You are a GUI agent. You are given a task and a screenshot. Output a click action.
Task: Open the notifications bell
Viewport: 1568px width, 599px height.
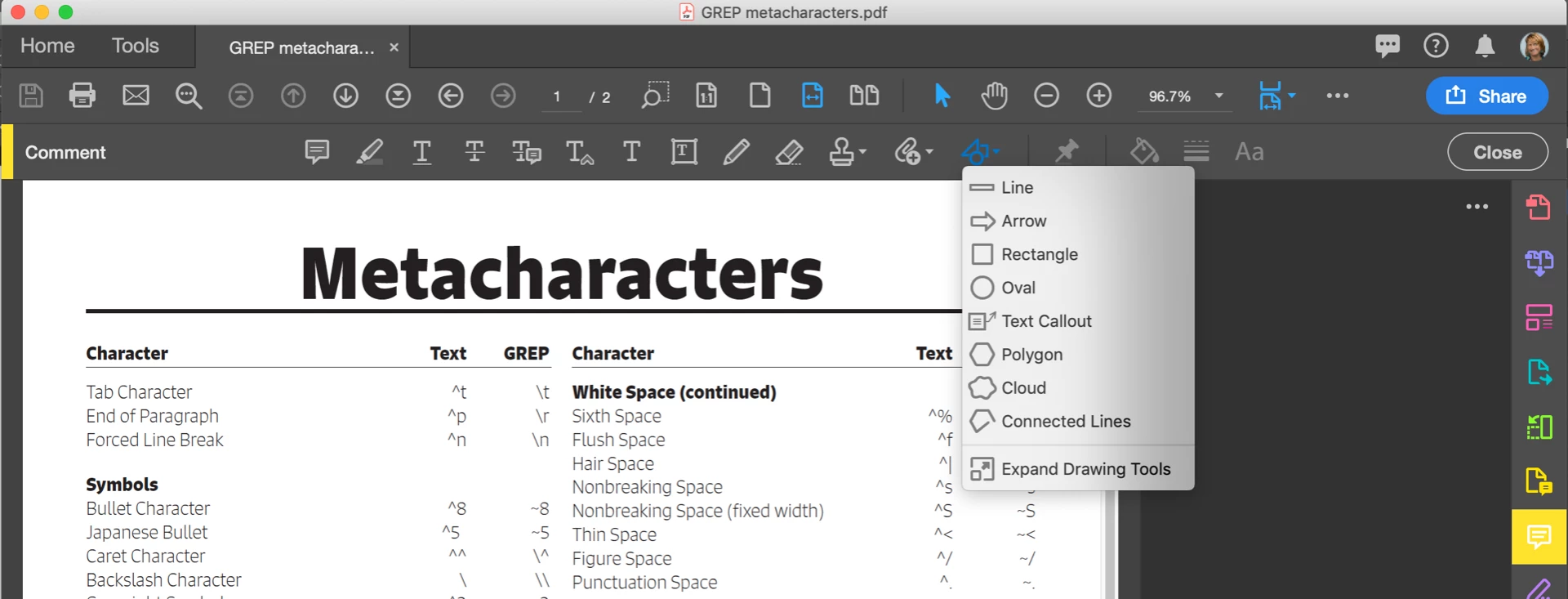pos(1485,47)
